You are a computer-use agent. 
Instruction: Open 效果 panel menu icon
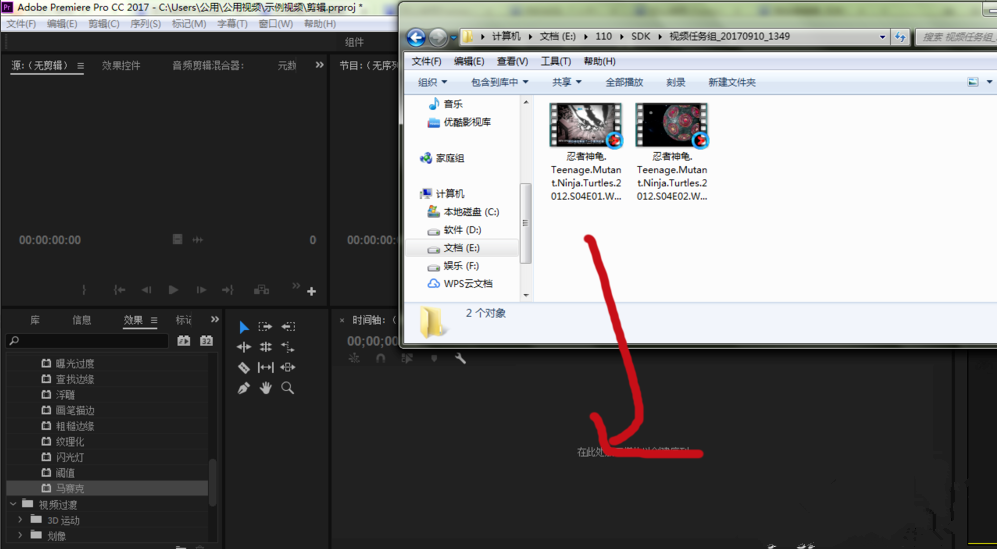[x=154, y=320]
